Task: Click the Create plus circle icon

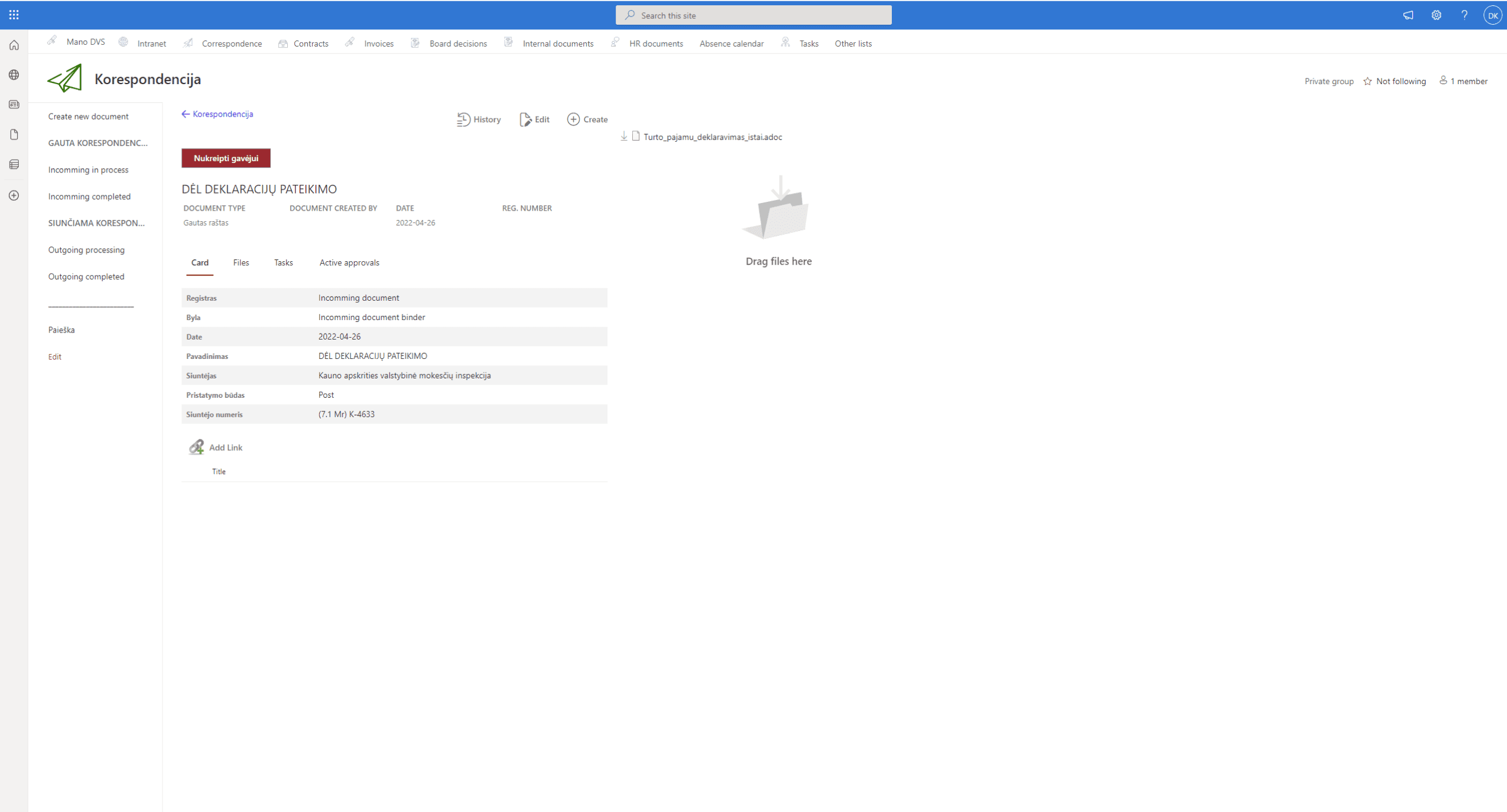Action: tap(573, 119)
